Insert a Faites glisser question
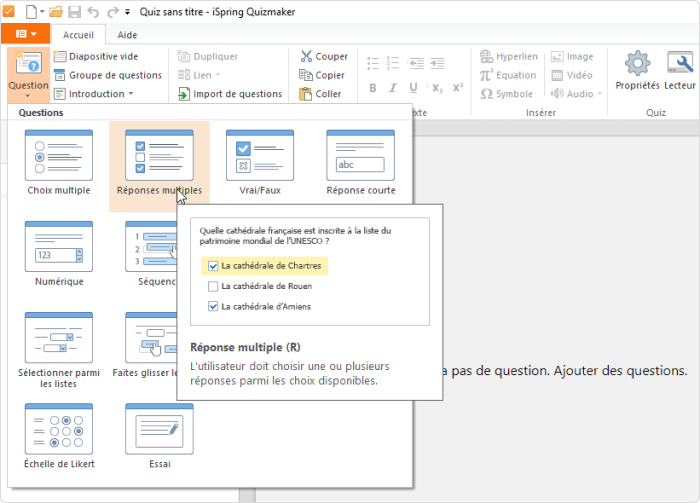 (x=145, y=345)
